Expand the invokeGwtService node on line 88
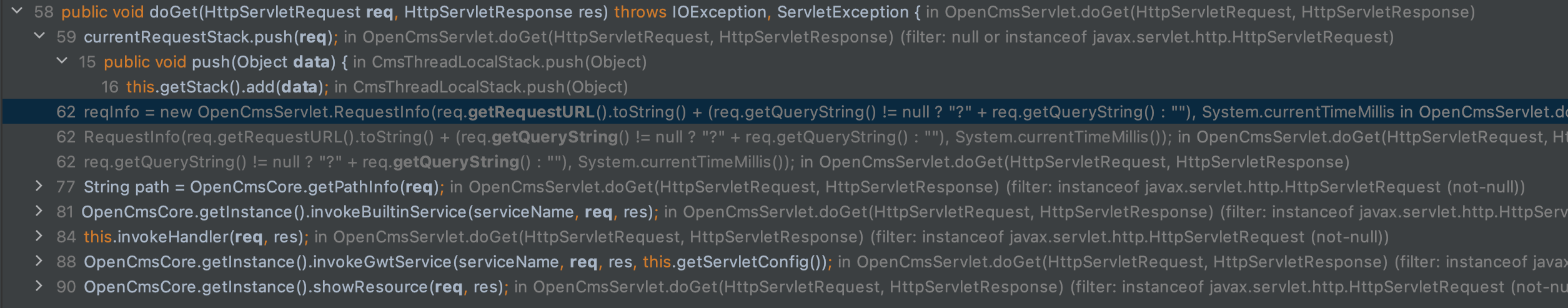The image size is (1568, 308). [39, 261]
